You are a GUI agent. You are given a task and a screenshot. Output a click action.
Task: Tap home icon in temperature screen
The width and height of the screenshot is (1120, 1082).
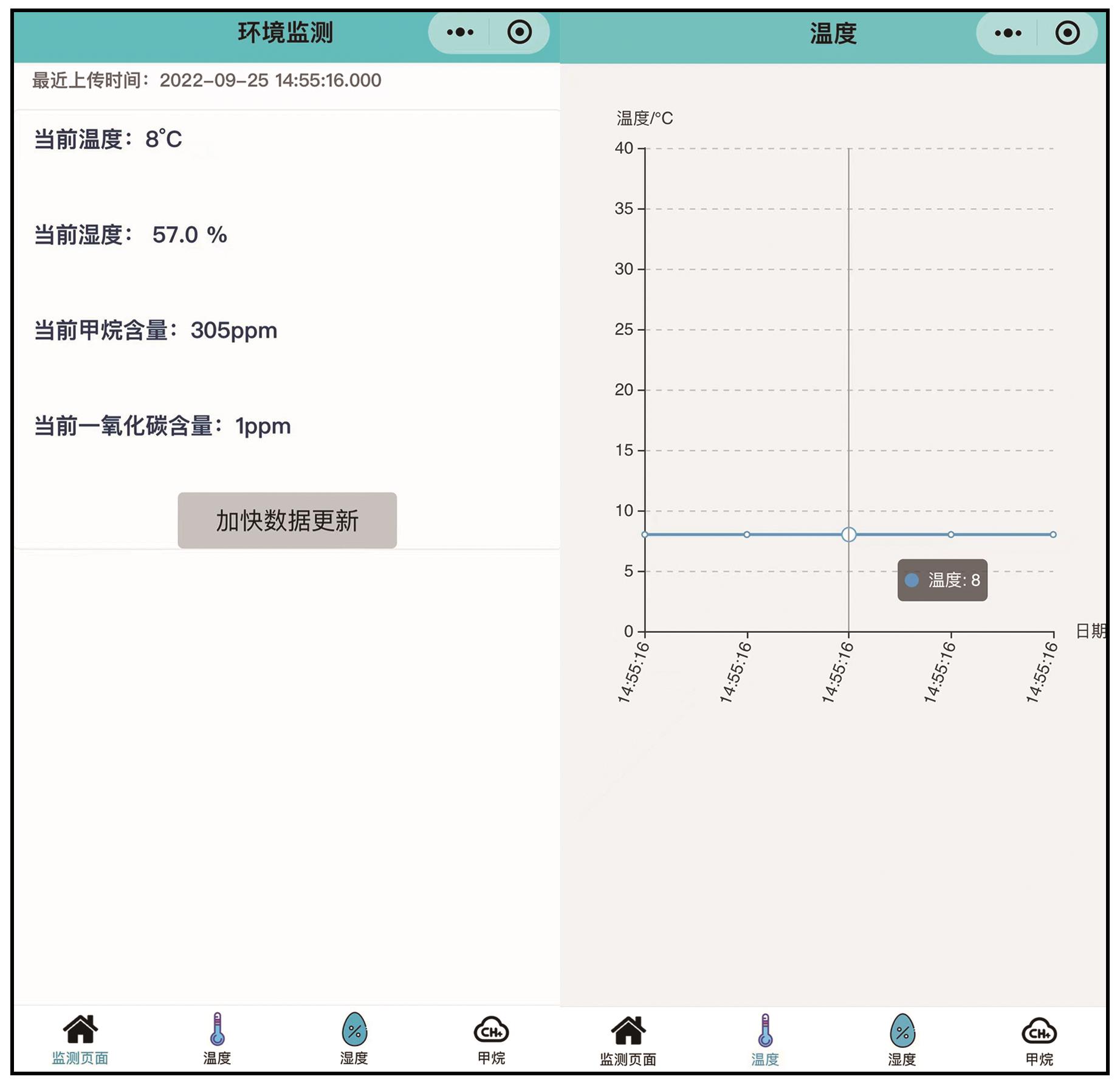(628, 1031)
